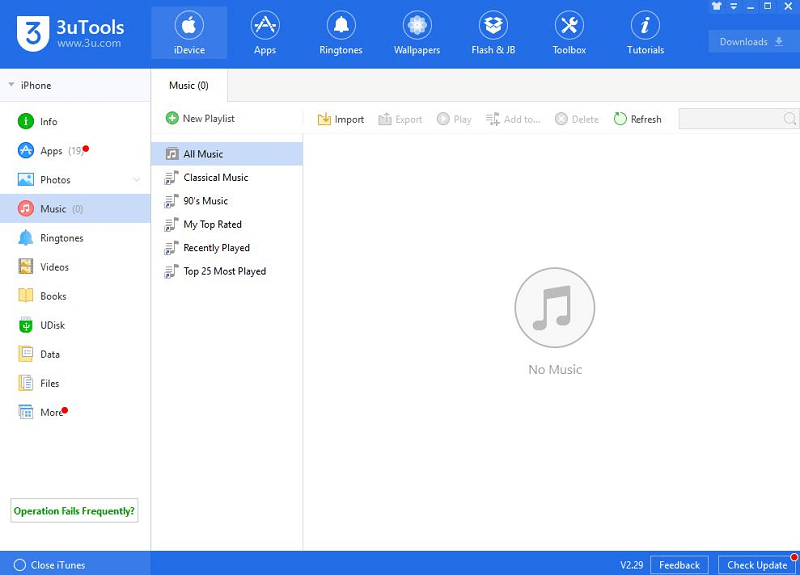This screenshot has width=800, height=575.
Task: Open the Ringtones top navigation icon
Action: tap(341, 32)
